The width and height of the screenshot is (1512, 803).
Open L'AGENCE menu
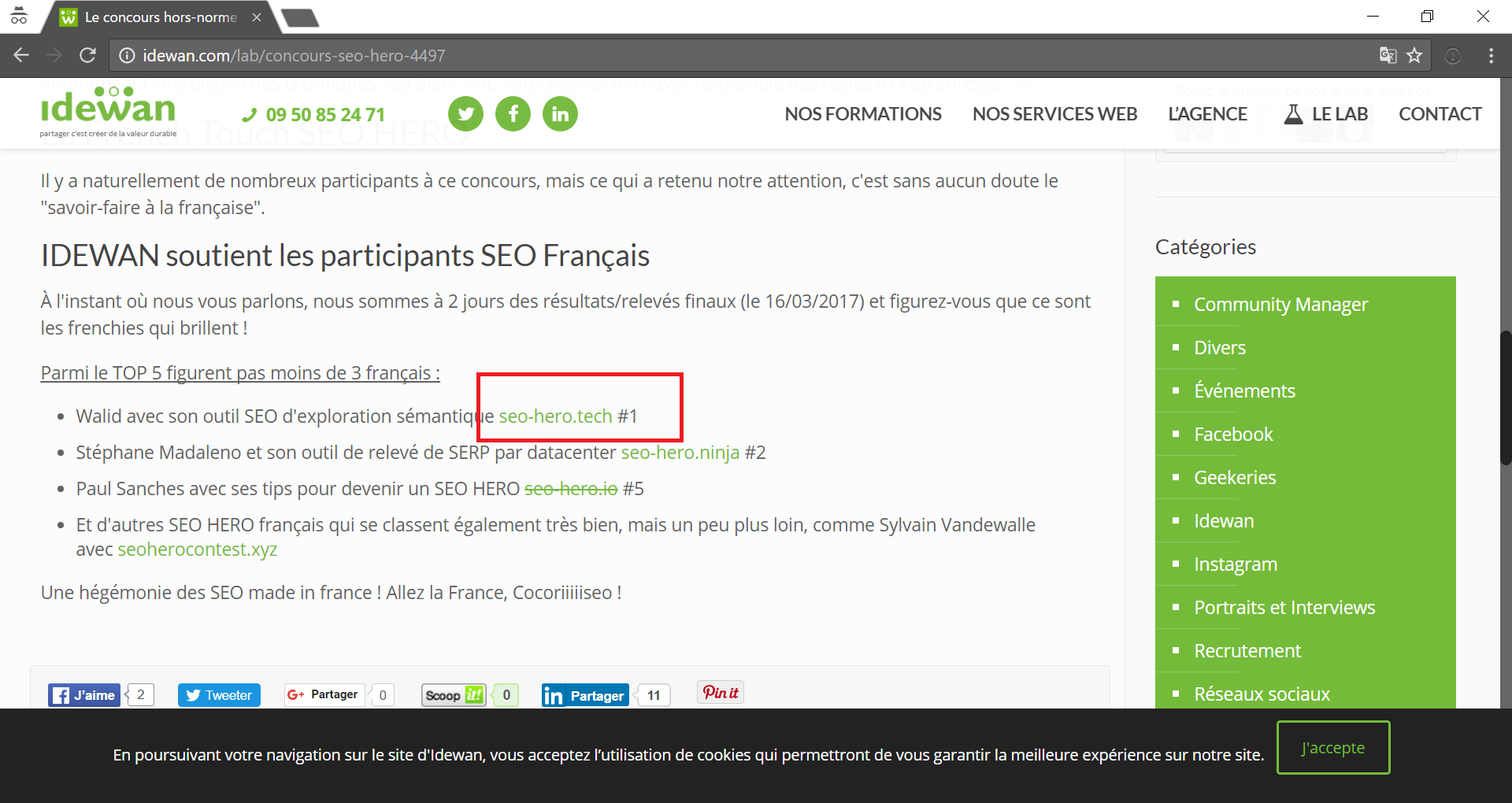(1207, 114)
